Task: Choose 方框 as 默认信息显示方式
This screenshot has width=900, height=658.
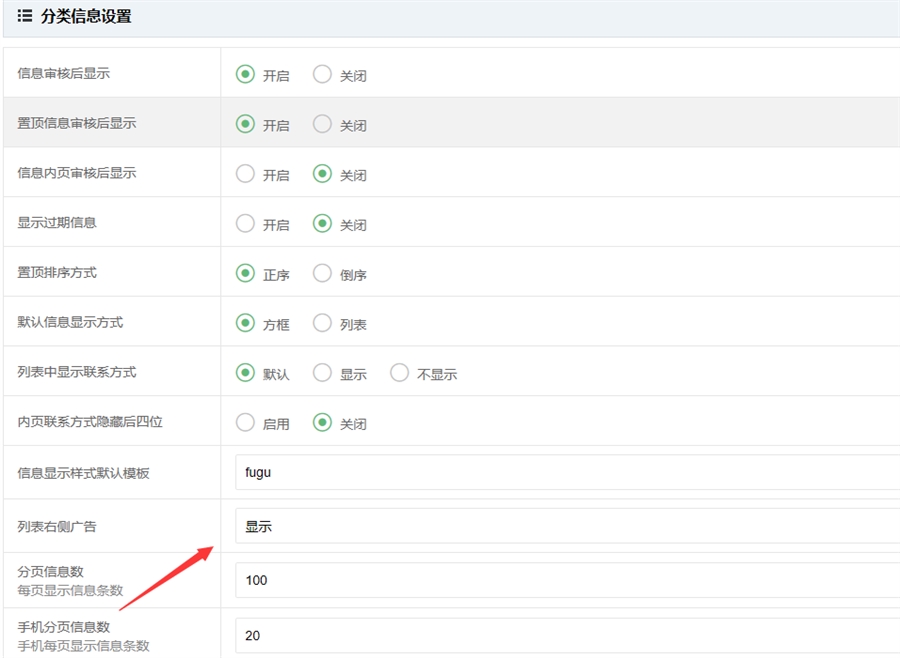Action: point(245,323)
